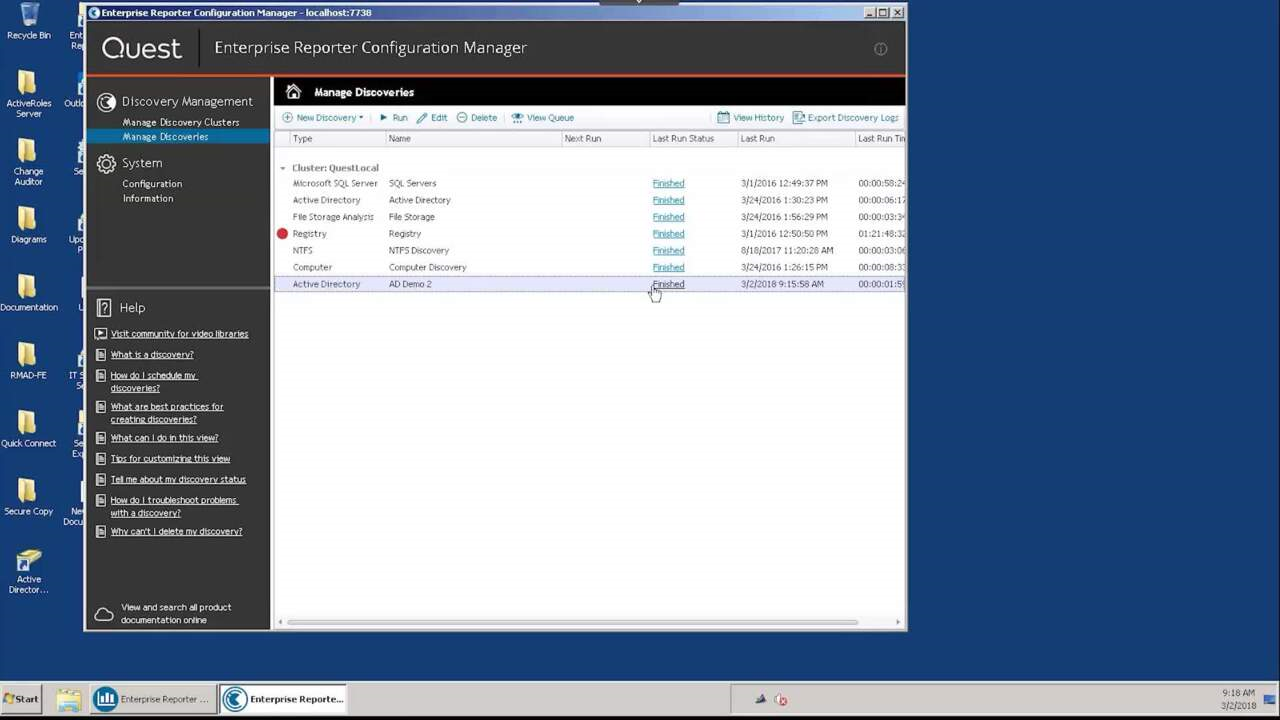Select the NTFS Discovery row
1280x720 pixels.
tap(418, 251)
